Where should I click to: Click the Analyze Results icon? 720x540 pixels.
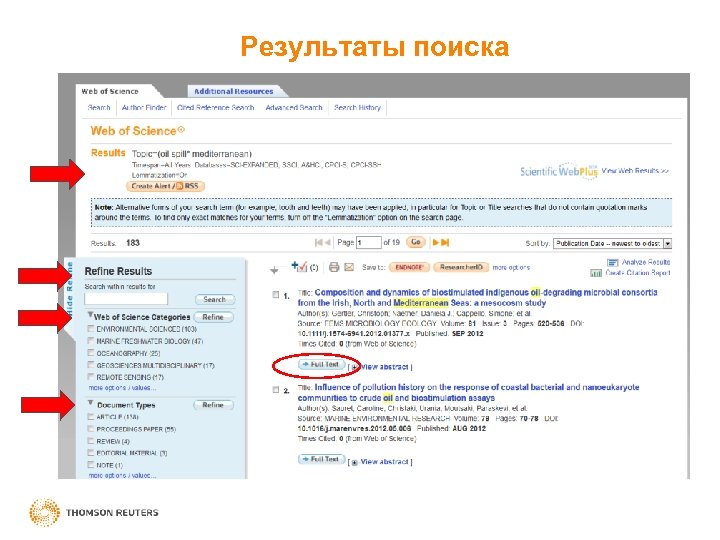613,263
